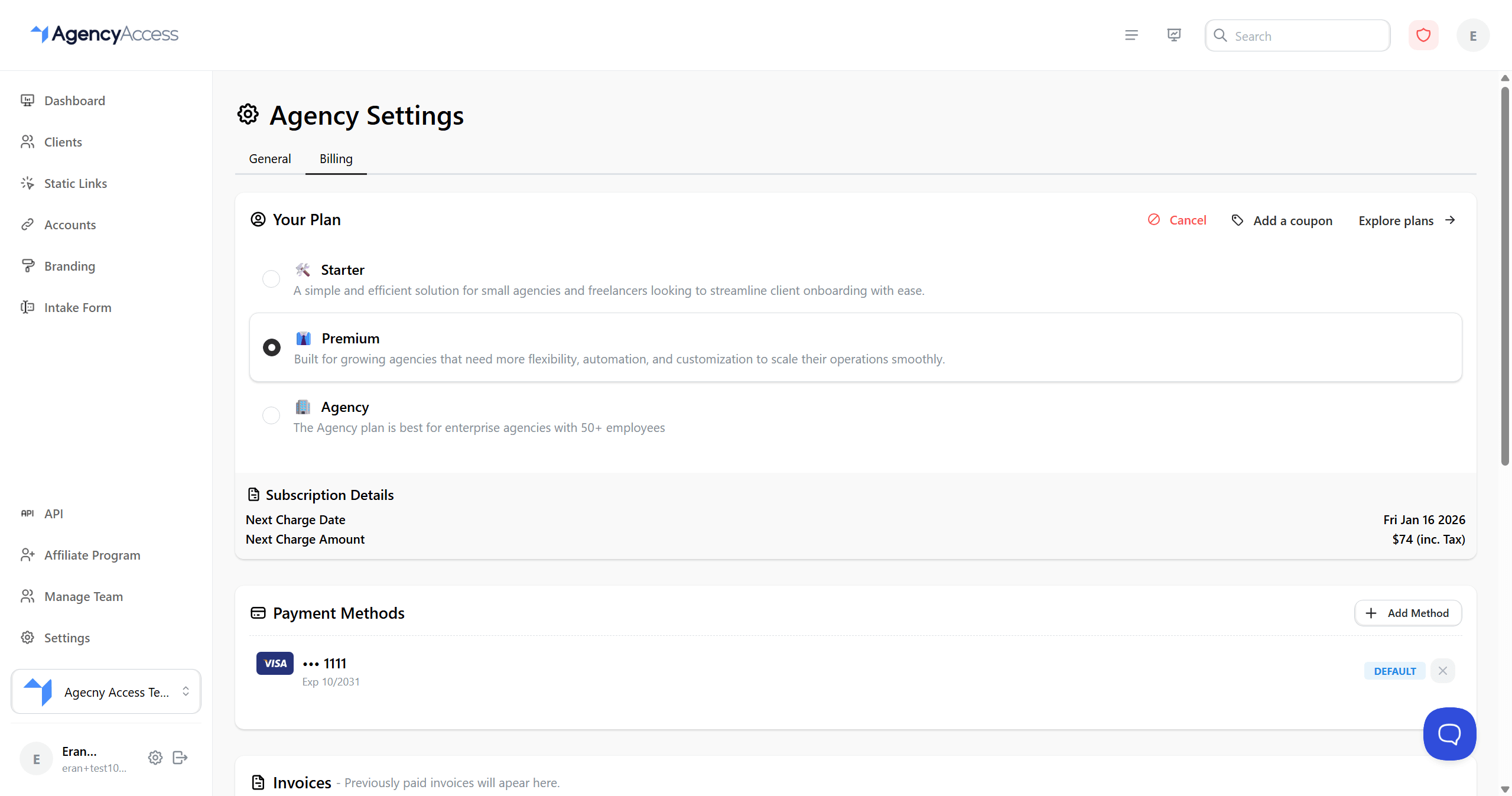
Task: Expand the Agecny Access Te... workspace switcher
Action: pyautogui.click(x=106, y=691)
